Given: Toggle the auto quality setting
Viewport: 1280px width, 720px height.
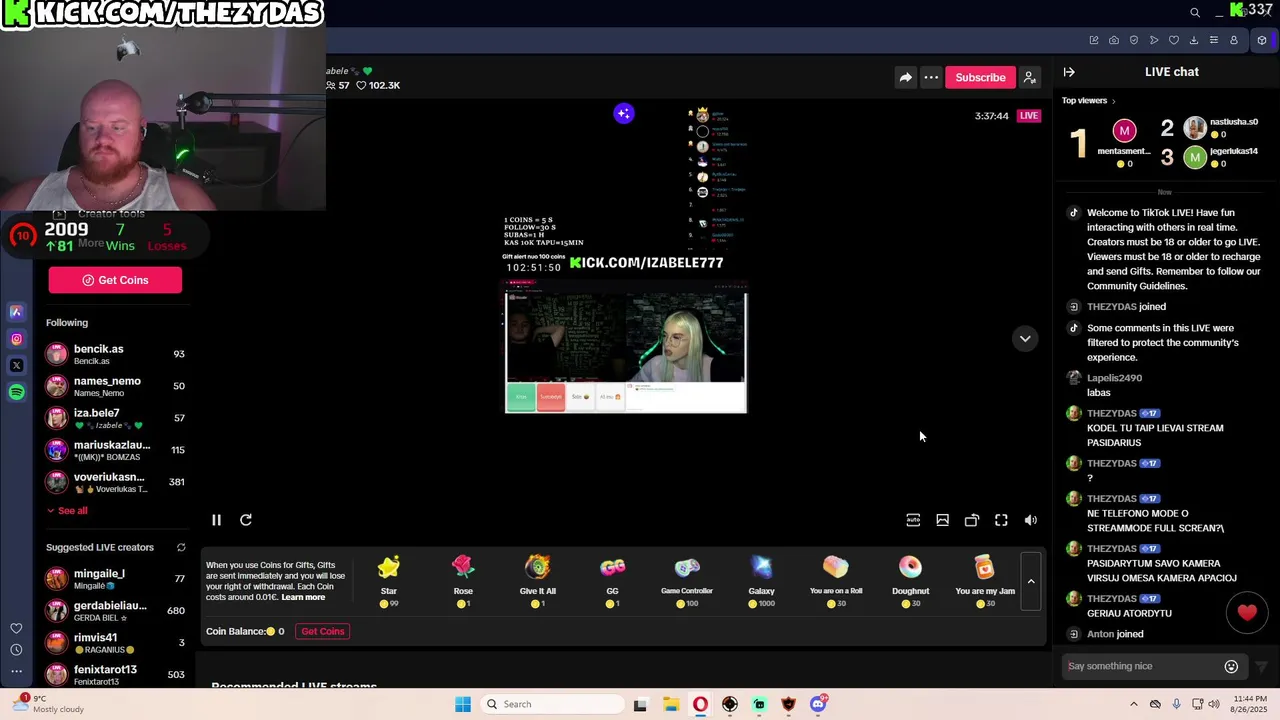Looking at the screenshot, I should [x=913, y=520].
